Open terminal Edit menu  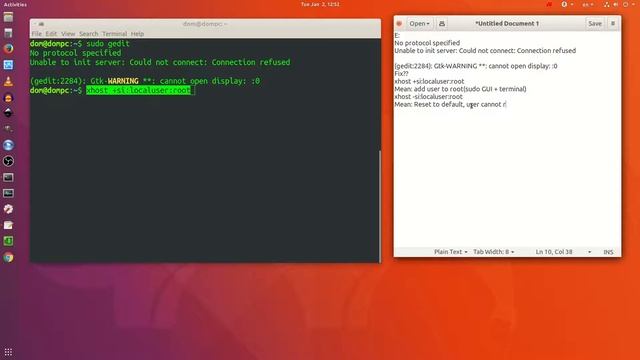tap(51, 33)
